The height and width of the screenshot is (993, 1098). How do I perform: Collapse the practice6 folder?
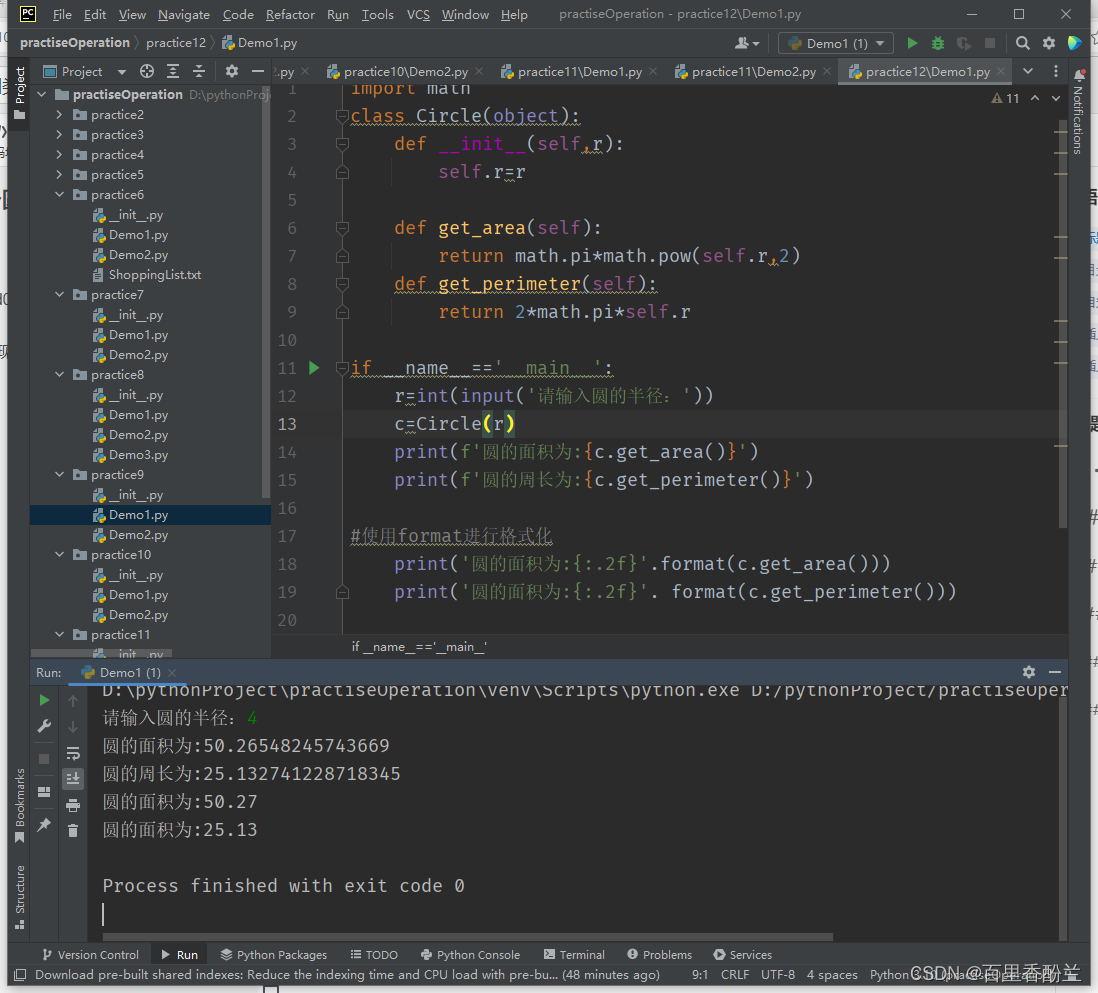pyautogui.click(x=59, y=195)
